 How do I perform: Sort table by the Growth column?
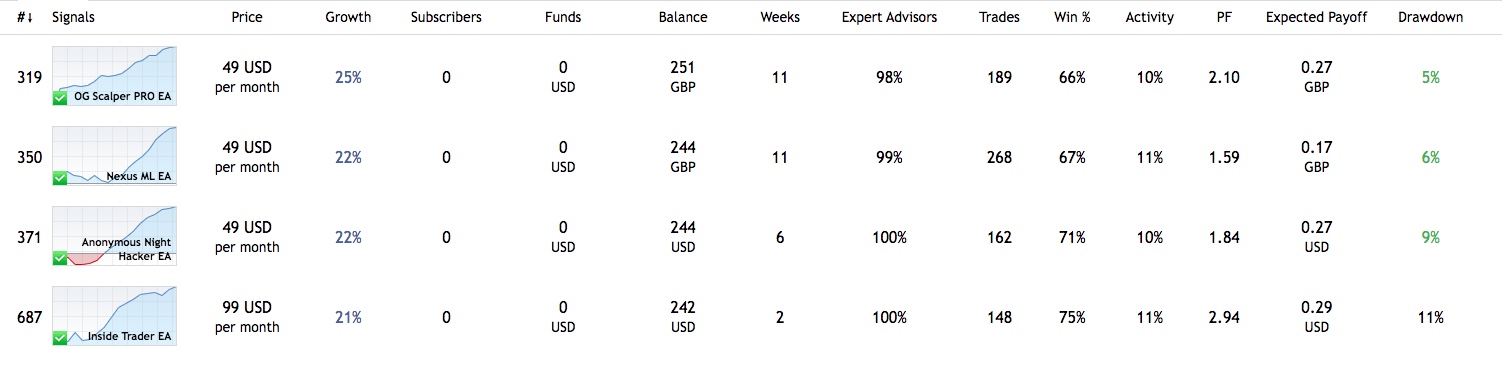[x=348, y=17]
